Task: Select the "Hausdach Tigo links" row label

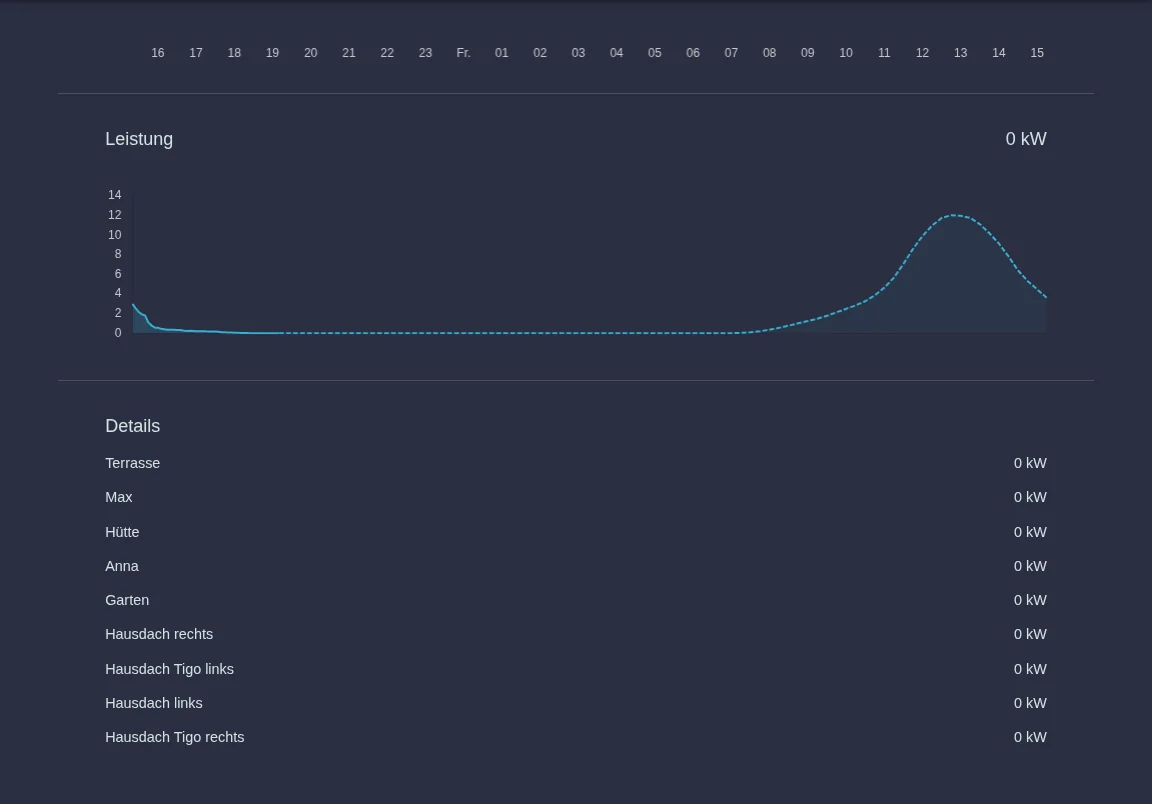Action: click(169, 669)
